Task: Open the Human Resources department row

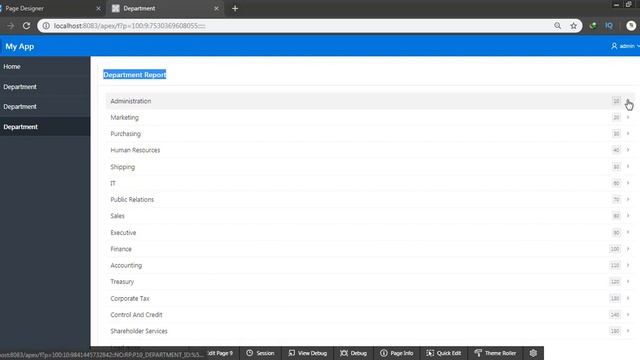Action: pos(370,150)
